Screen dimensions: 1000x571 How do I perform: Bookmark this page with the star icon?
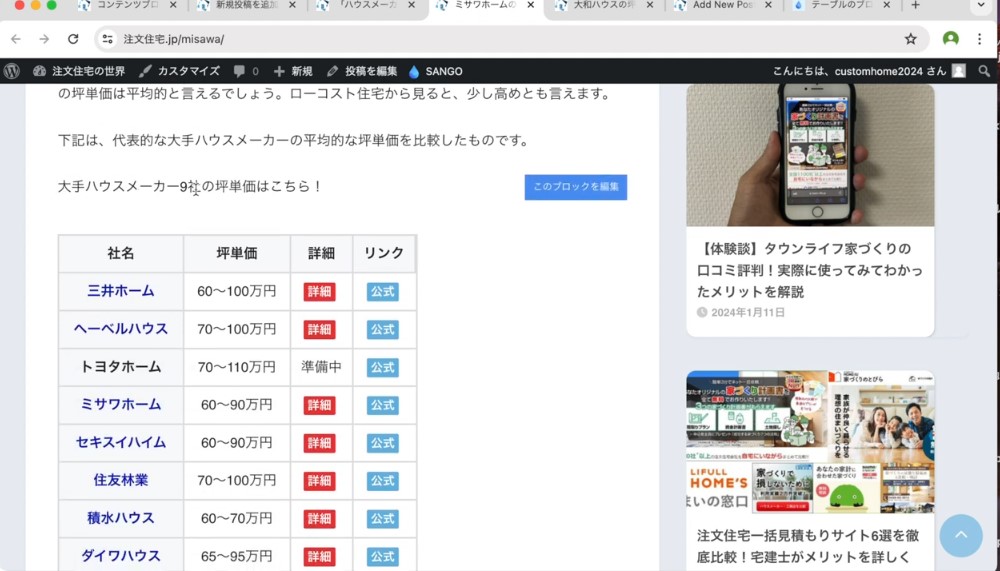click(911, 39)
